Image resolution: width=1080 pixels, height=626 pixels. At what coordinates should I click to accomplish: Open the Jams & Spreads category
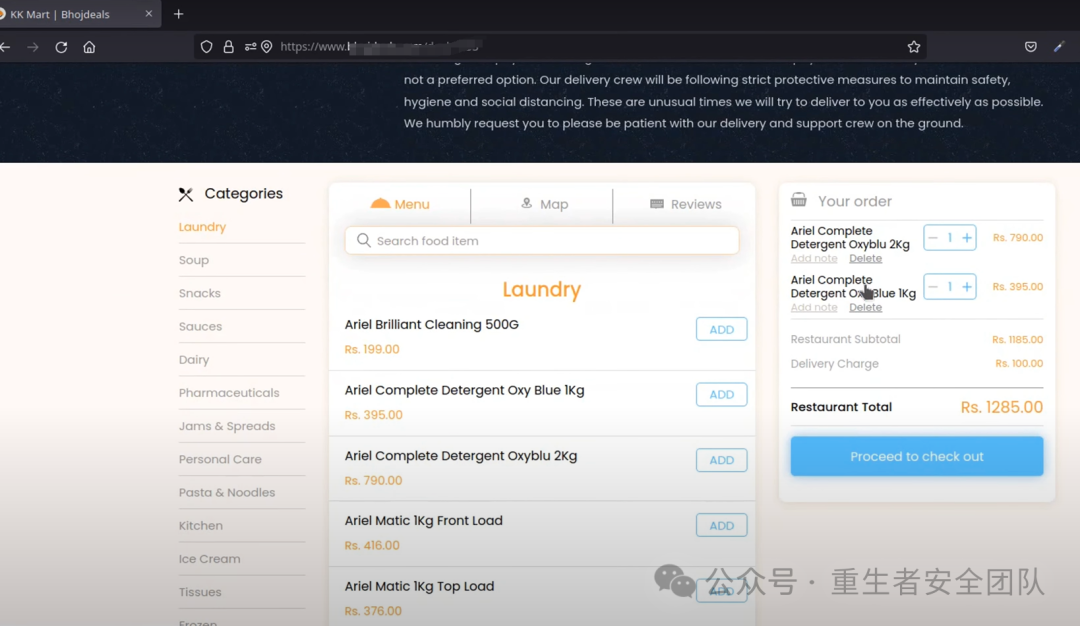click(x=227, y=426)
